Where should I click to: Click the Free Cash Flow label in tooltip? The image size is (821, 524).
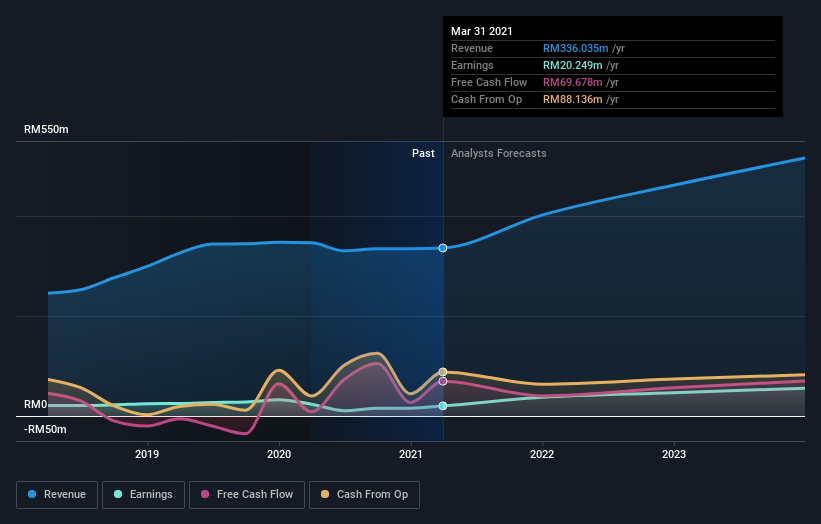coord(489,82)
